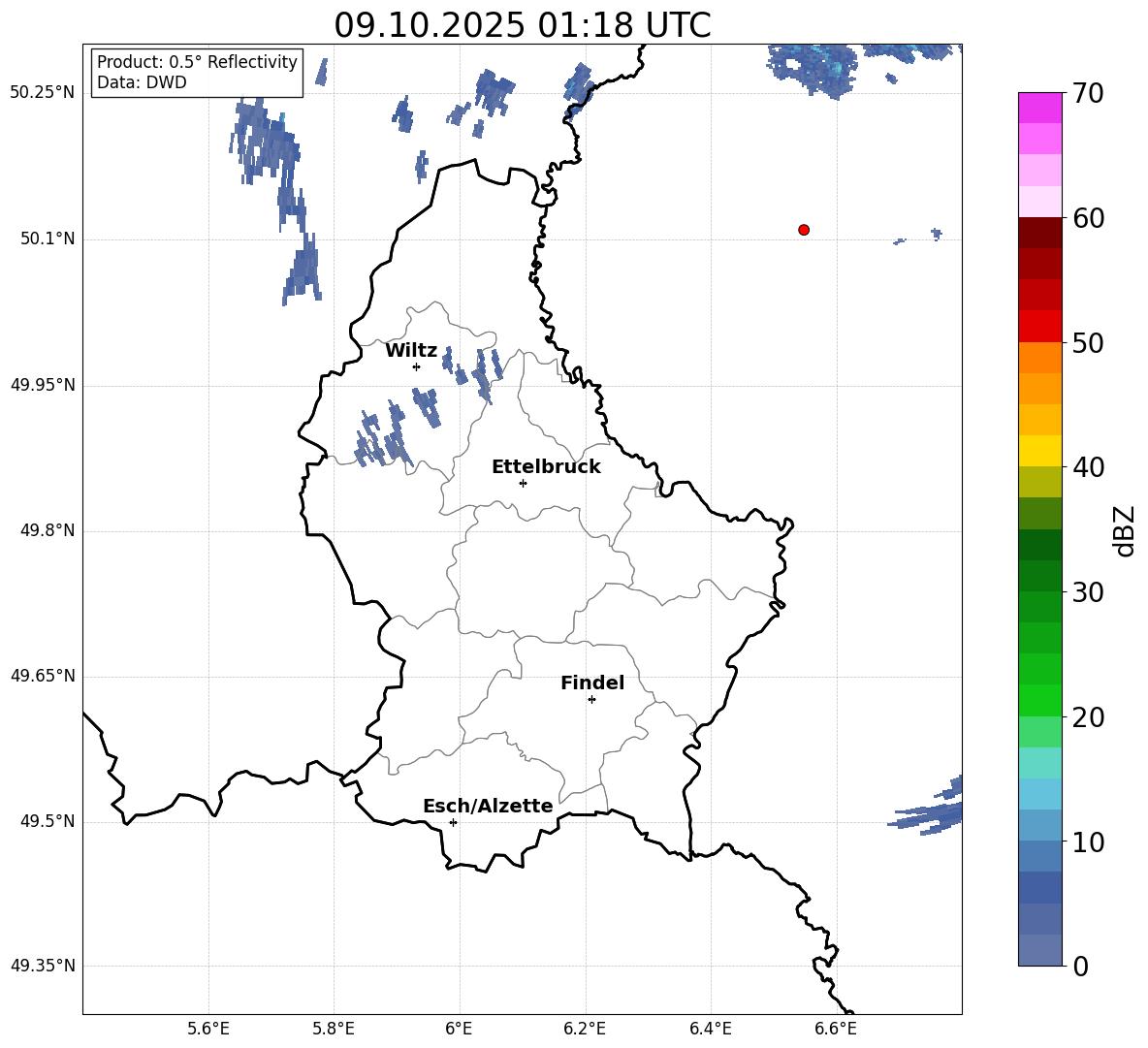Click the Findel station cross marker

pos(591,700)
